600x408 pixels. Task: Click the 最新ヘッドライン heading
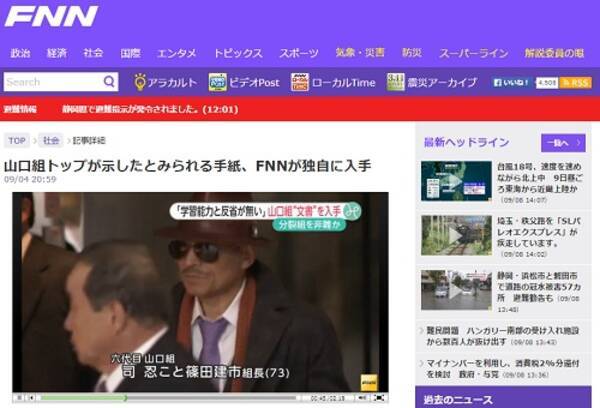[x=466, y=142]
